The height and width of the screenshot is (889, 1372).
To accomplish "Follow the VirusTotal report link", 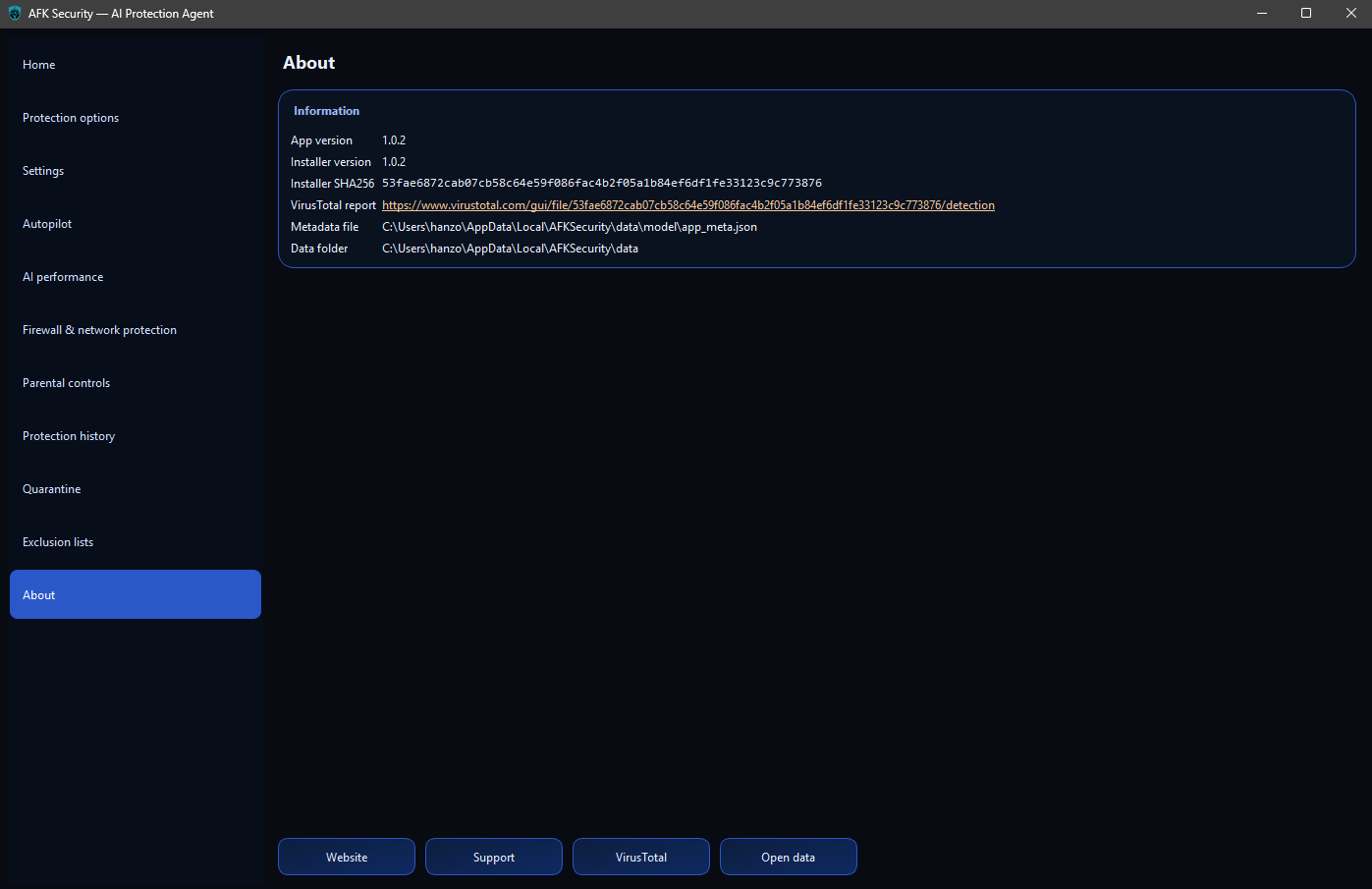I will (x=687, y=204).
